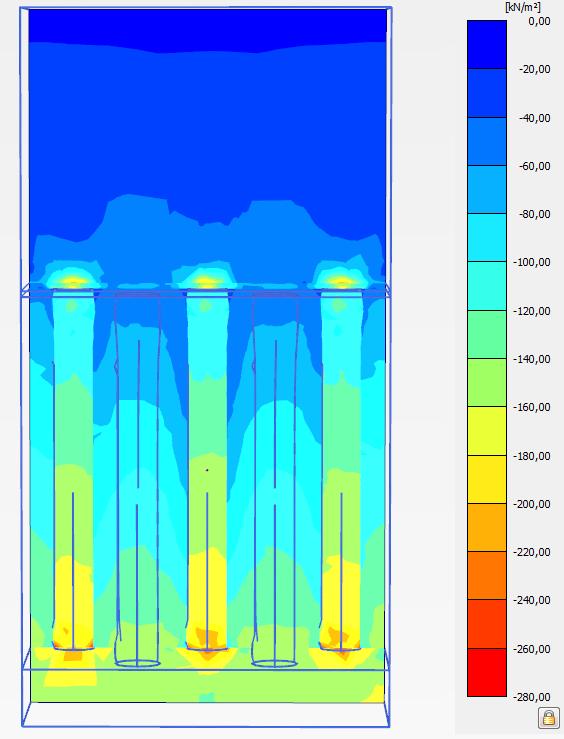This screenshot has height=739, width=564.
Task: Click the -200,00 legend value
Action: 531,504
